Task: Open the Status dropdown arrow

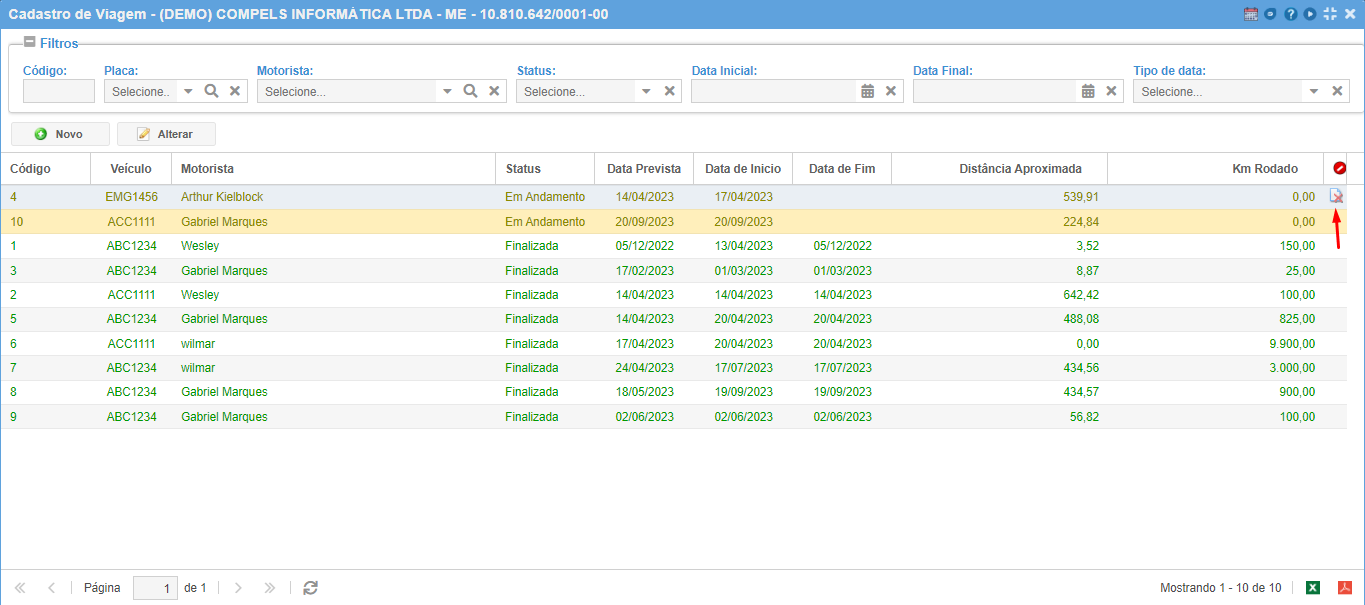Action: pyautogui.click(x=646, y=91)
